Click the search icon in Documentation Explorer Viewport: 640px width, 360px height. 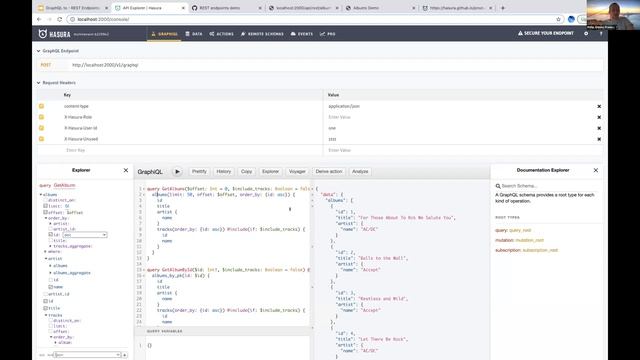[x=498, y=186]
